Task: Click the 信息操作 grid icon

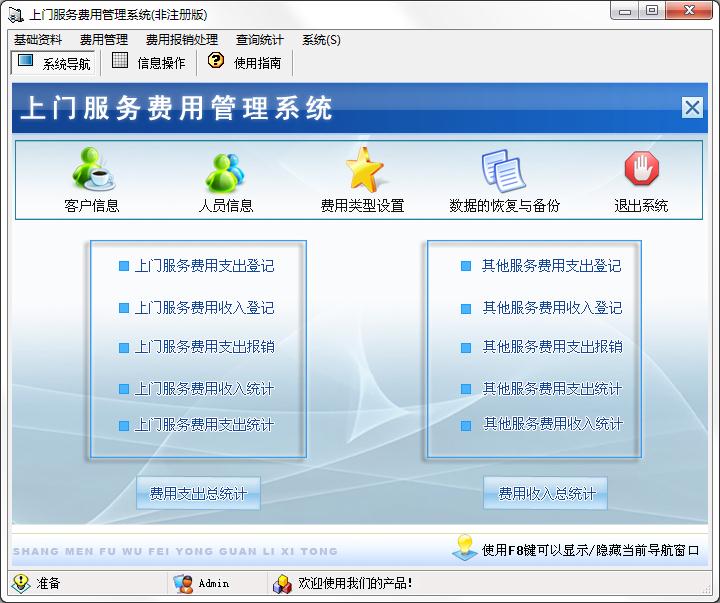Action: click(x=120, y=60)
